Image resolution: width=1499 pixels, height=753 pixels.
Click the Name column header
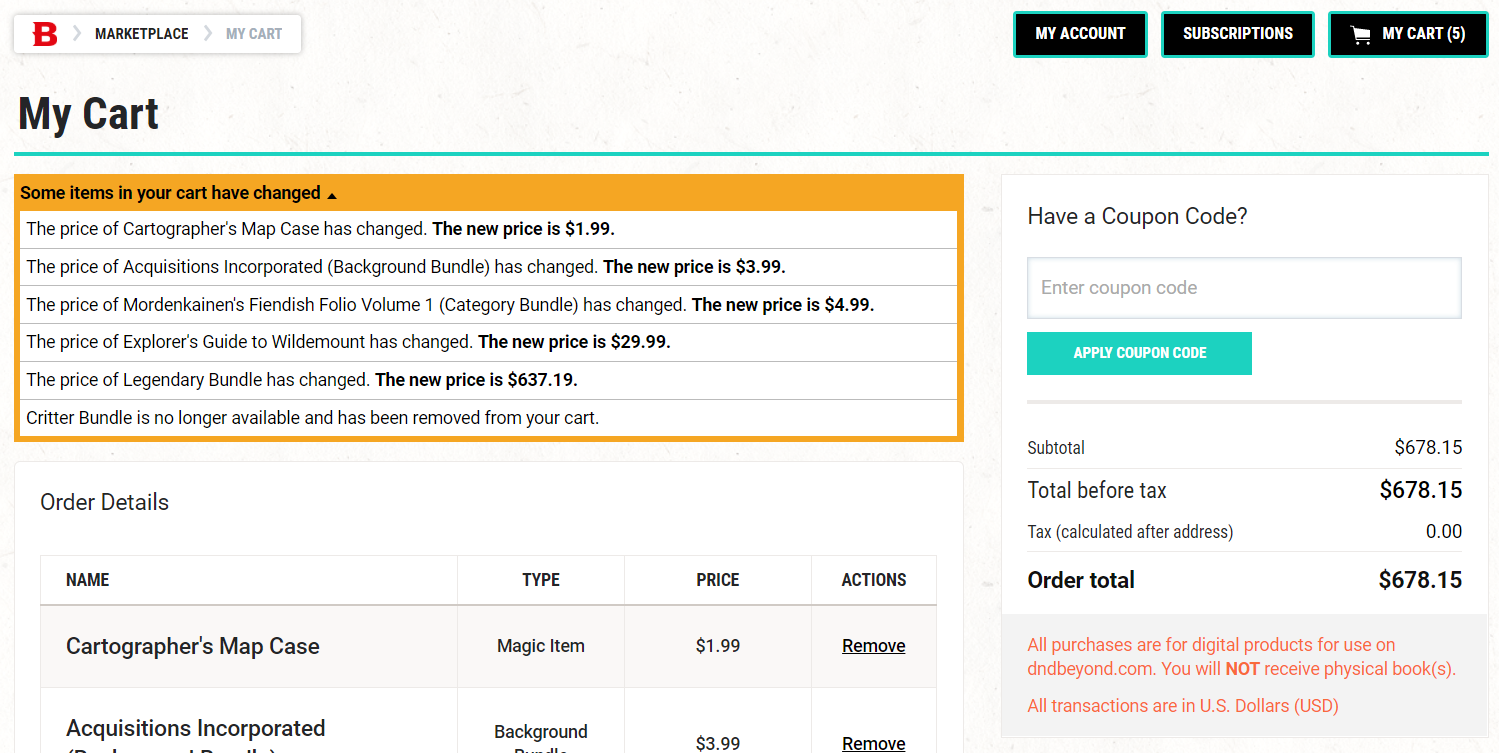[88, 580]
